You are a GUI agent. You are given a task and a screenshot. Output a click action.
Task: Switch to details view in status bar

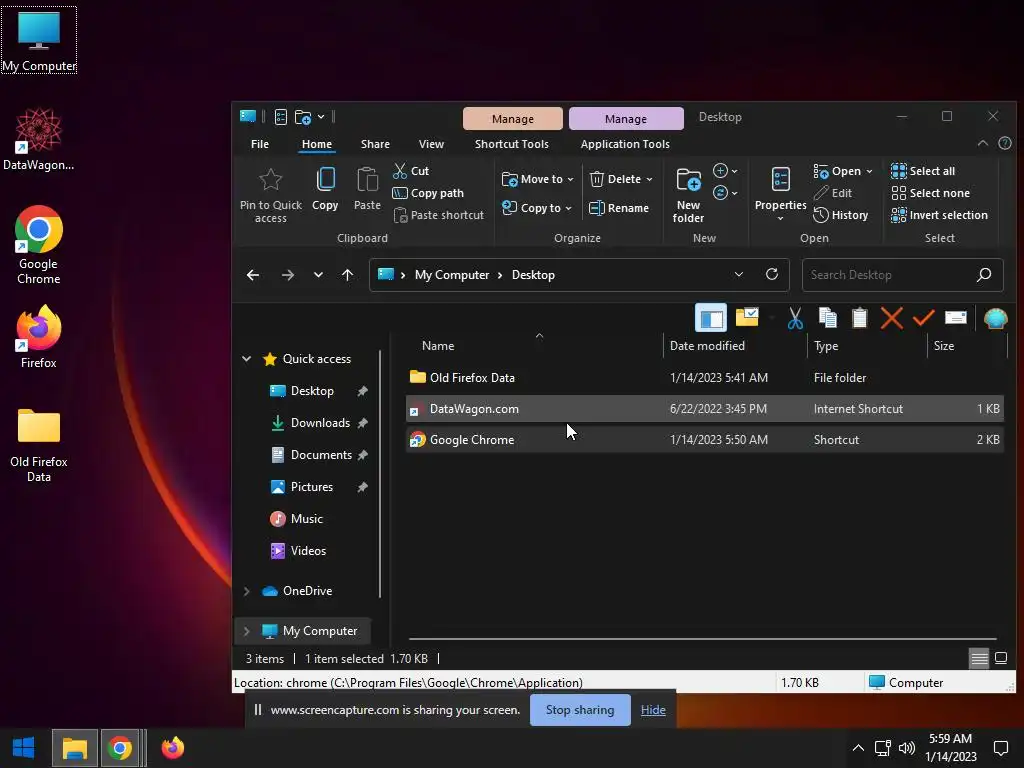point(979,658)
